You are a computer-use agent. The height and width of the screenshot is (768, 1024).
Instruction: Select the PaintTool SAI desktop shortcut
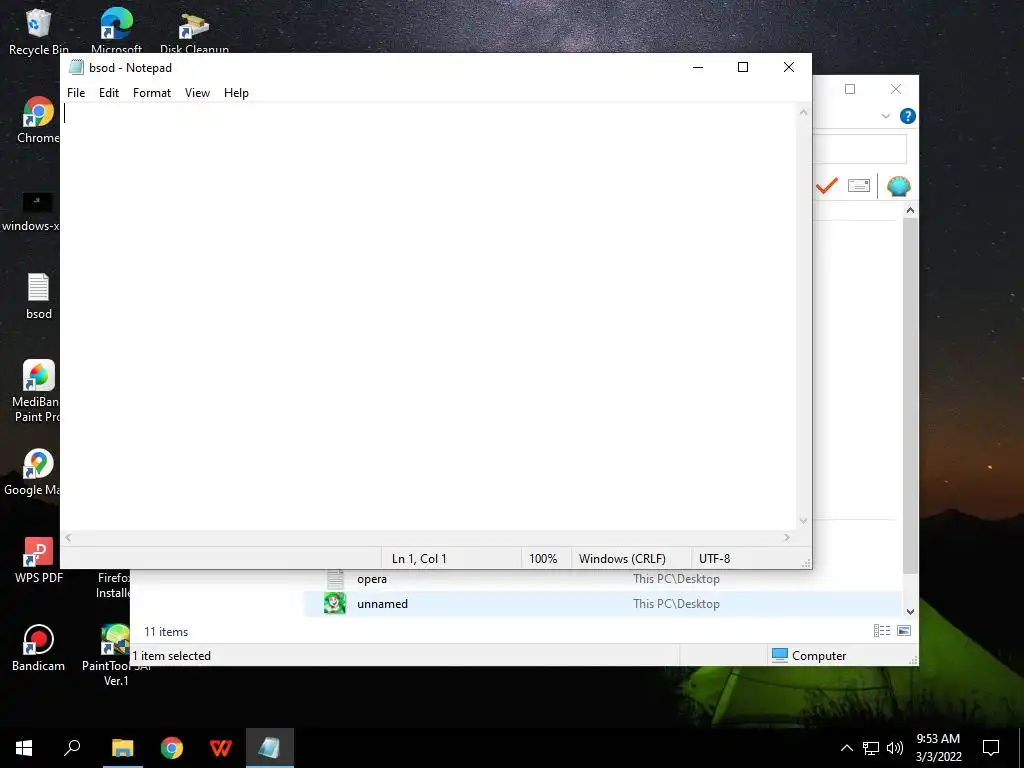point(116,654)
